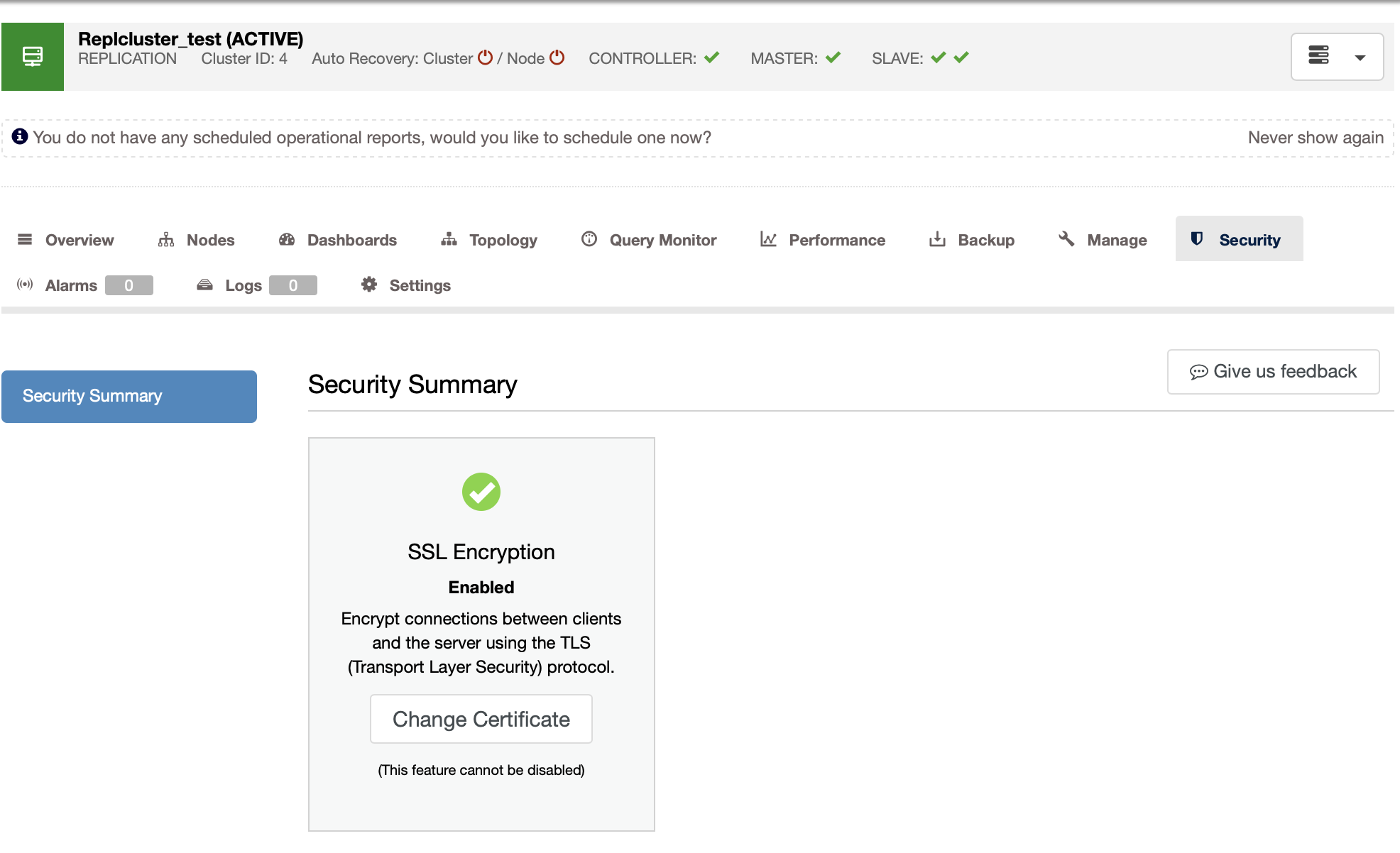Click the CONTROLLER status checkmark
The width and height of the screenshot is (1400, 853).
[x=712, y=57]
